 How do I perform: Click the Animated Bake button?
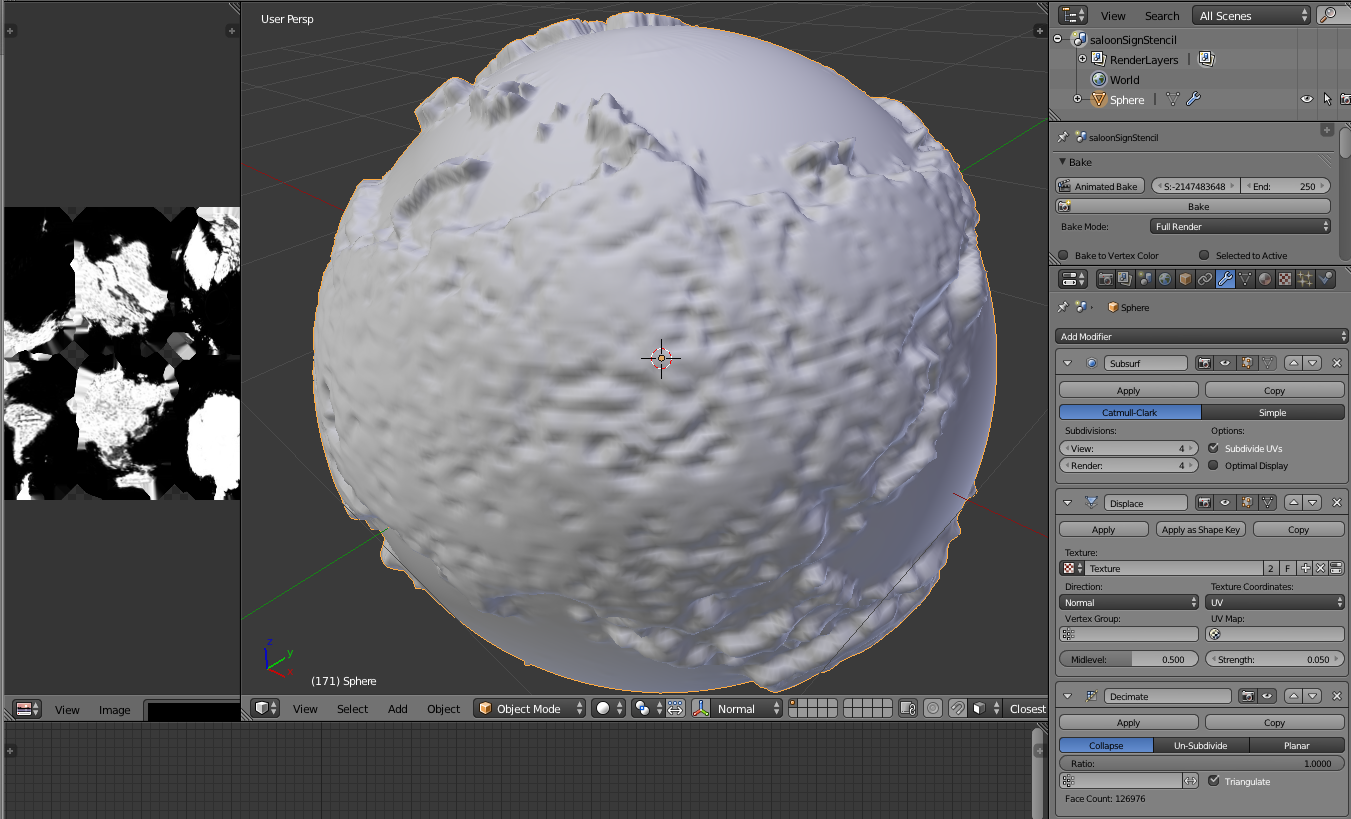[x=1100, y=186]
